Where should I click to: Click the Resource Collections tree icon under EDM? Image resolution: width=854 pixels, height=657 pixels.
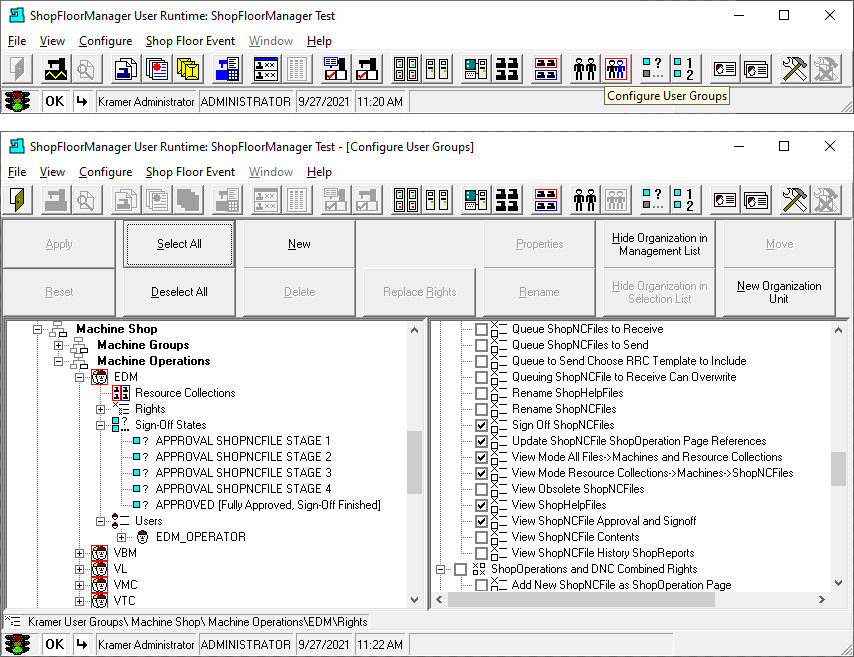[x=121, y=393]
